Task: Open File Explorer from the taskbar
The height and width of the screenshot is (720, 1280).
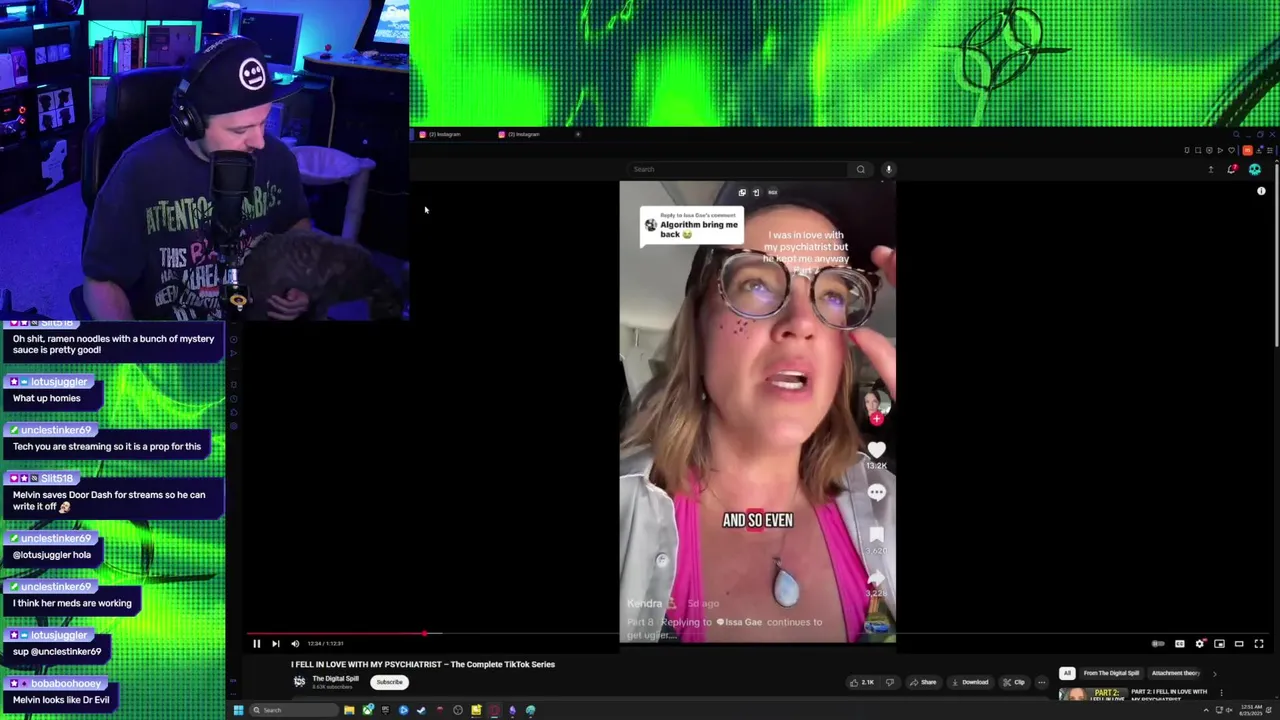Action: (x=349, y=710)
